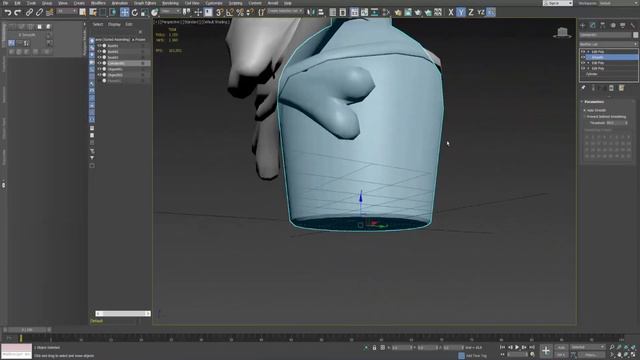Go to the end frame button
This screenshot has width=640, height=360.
pos(532,347)
